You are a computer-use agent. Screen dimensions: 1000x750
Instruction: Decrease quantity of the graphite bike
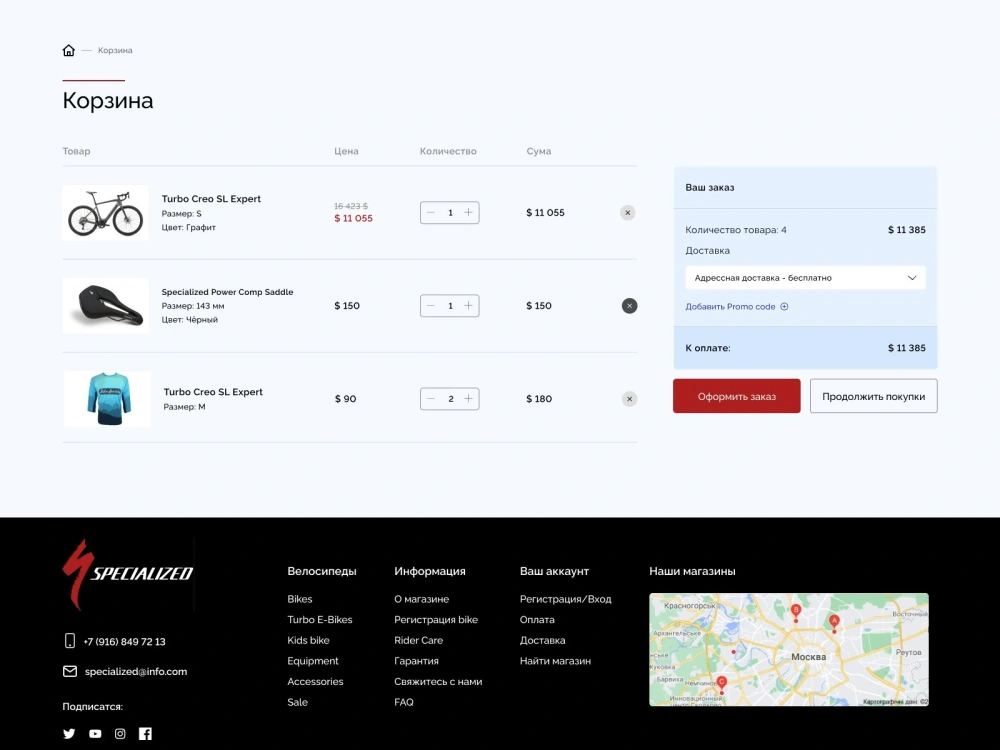[x=431, y=213]
